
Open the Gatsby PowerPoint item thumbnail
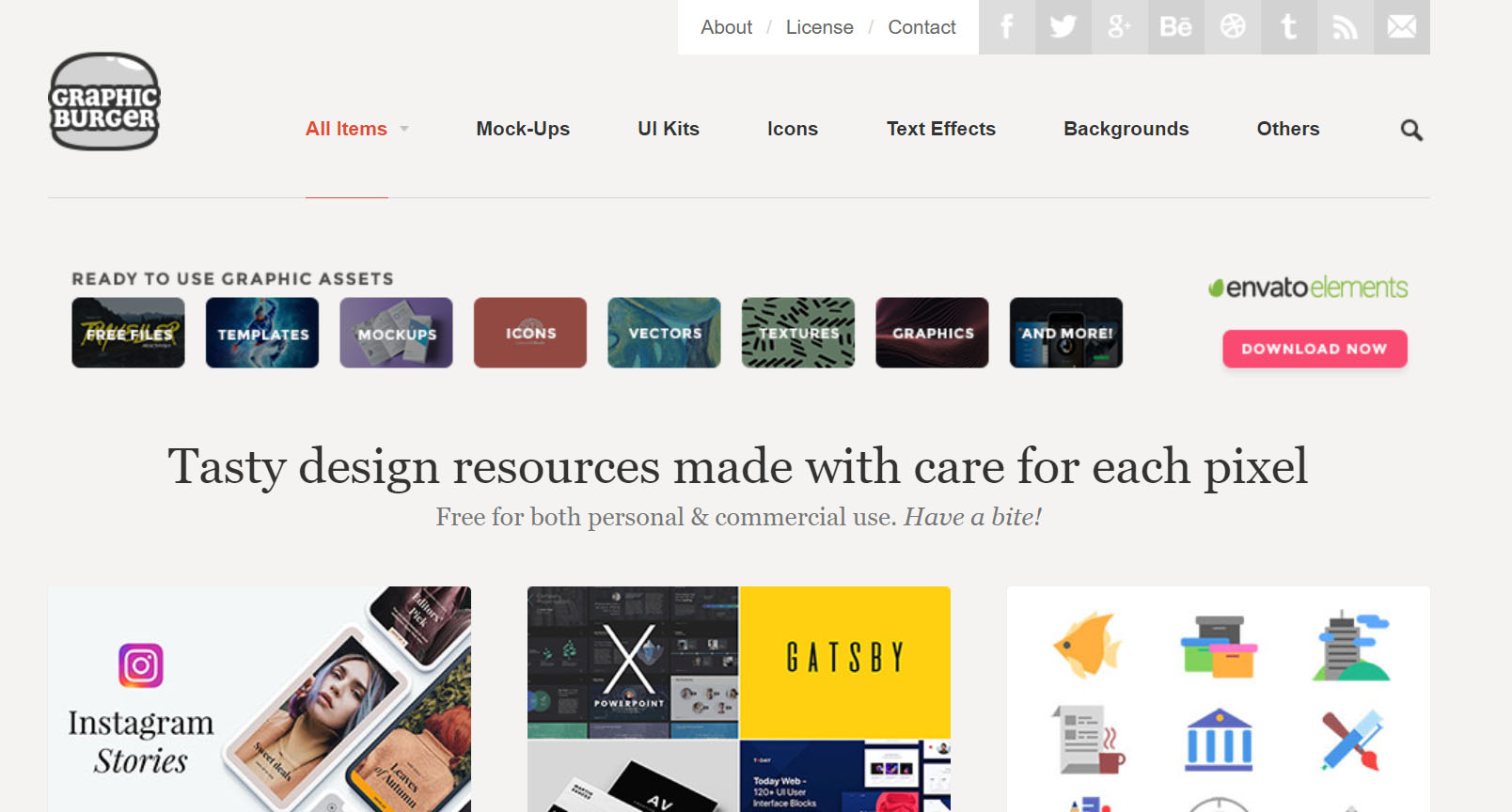tap(739, 699)
